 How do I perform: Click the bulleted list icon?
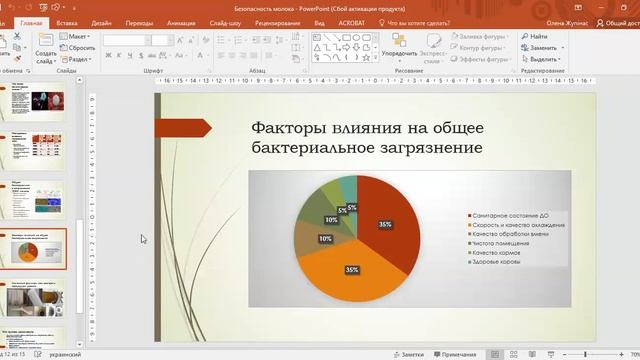click(222, 40)
